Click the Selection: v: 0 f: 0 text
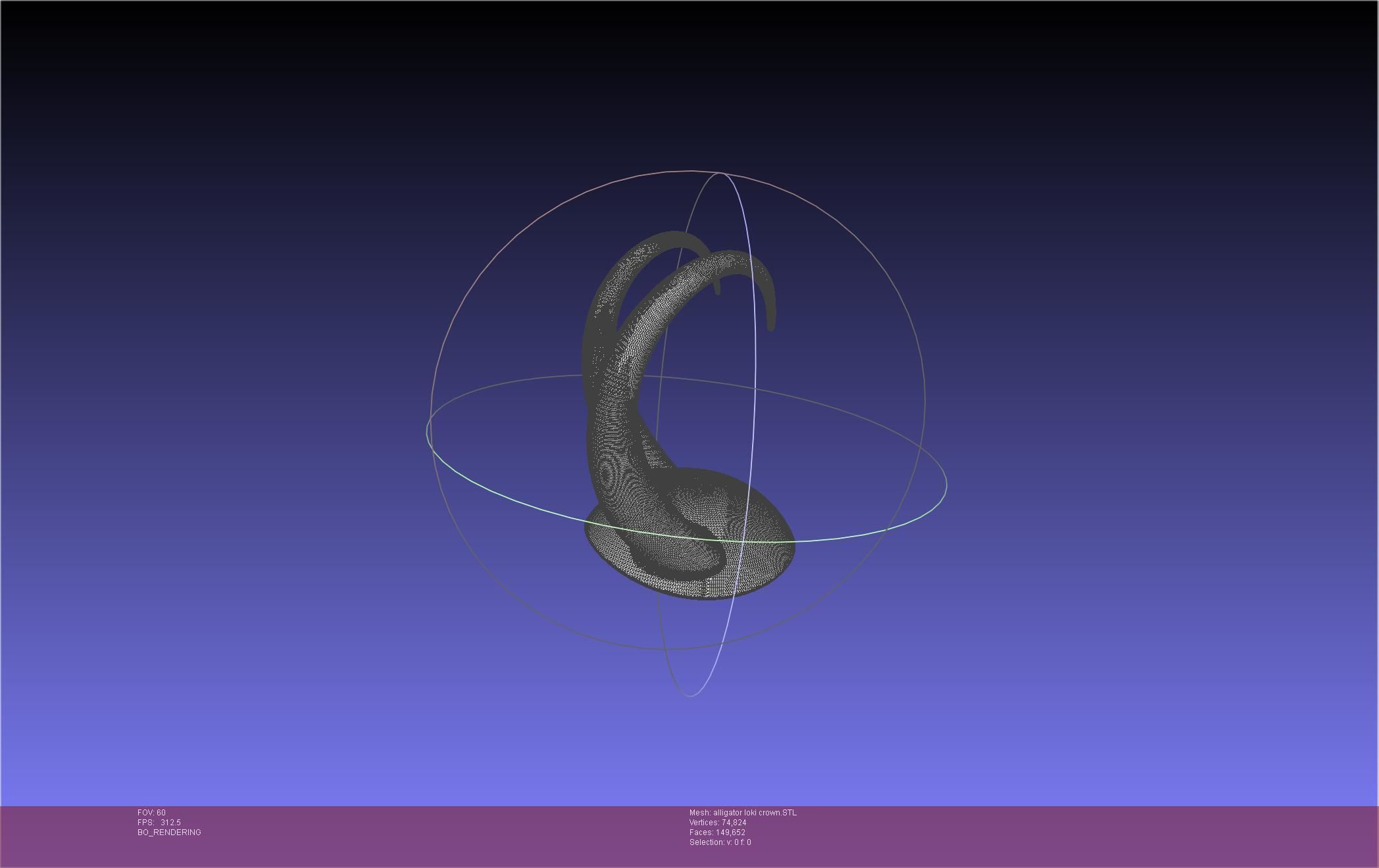Screen dimensions: 1379x868 tap(720, 842)
